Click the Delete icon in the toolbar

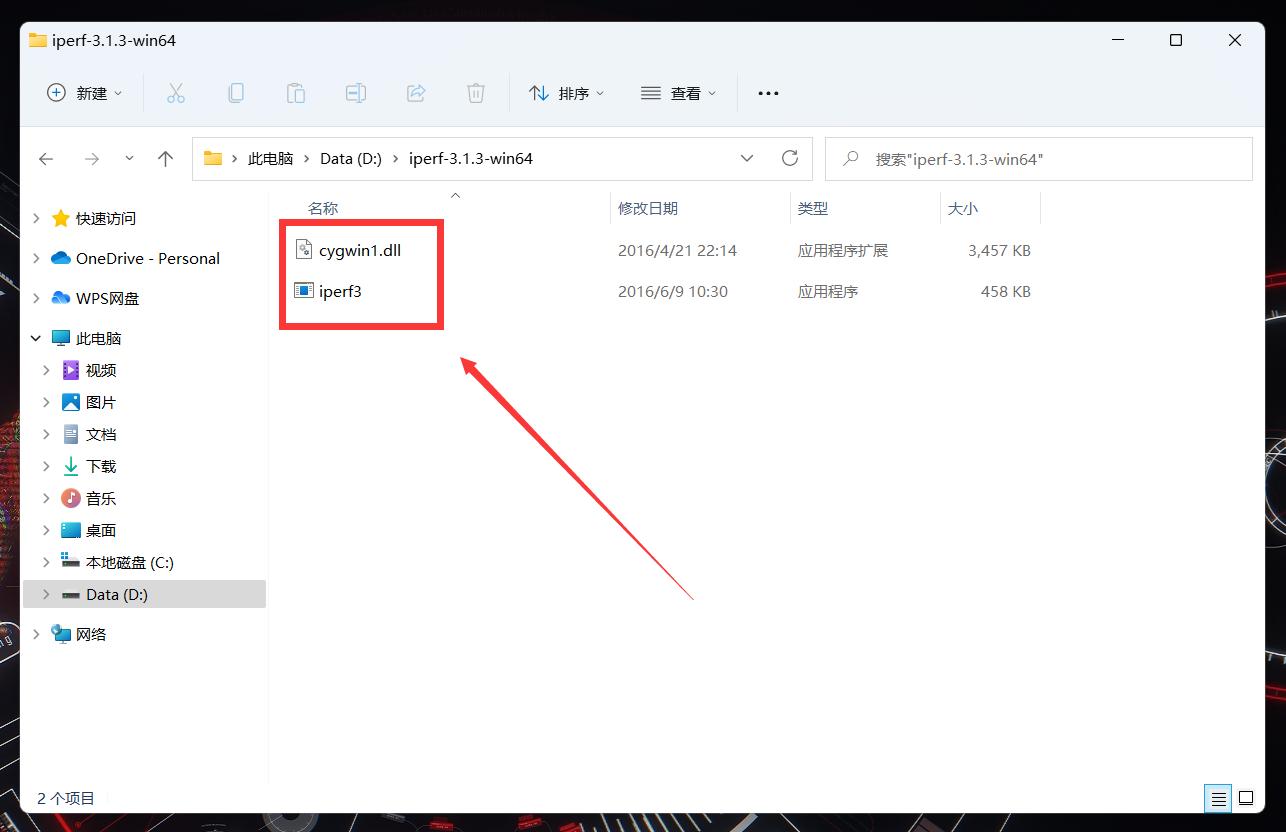click(x=476, y=93)
